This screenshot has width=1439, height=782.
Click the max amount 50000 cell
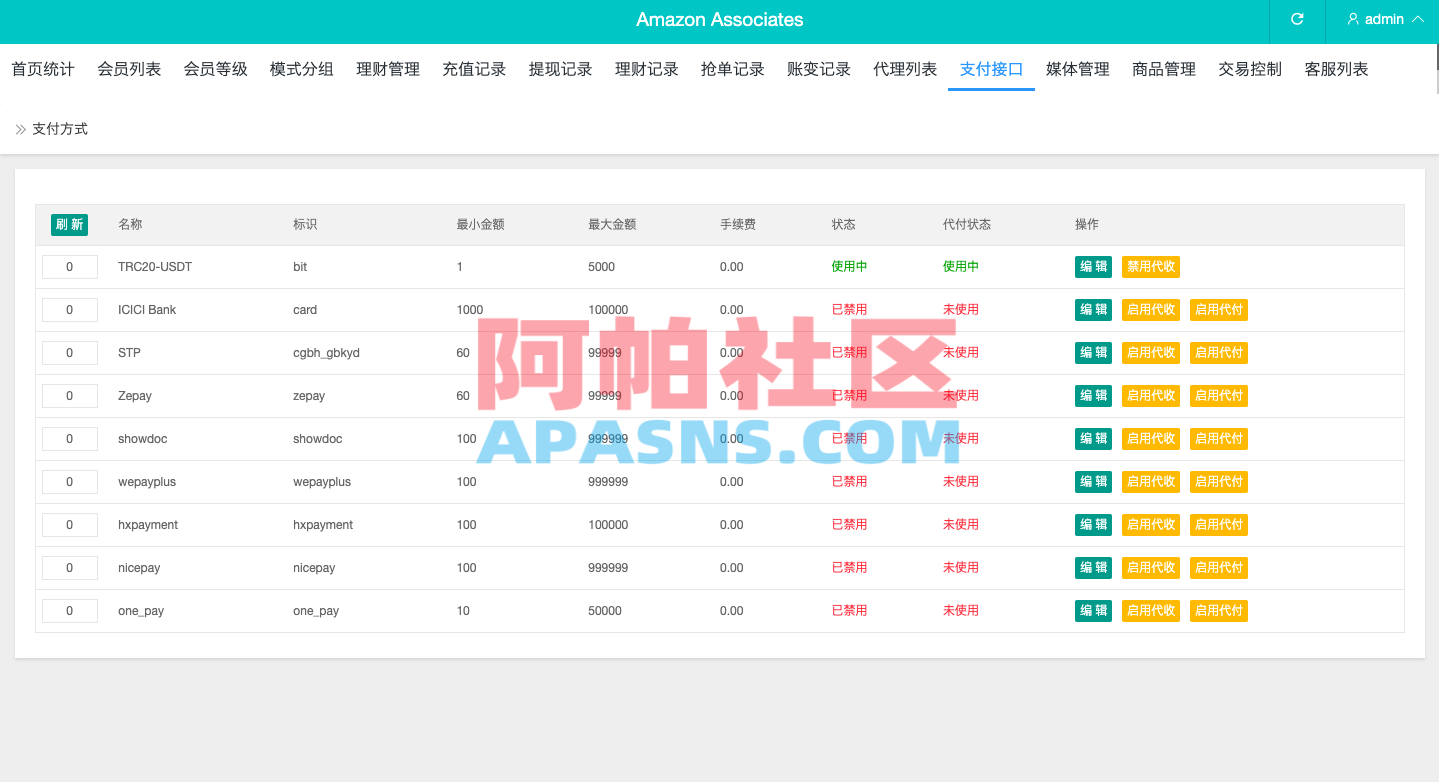click(x=605, y=611)
